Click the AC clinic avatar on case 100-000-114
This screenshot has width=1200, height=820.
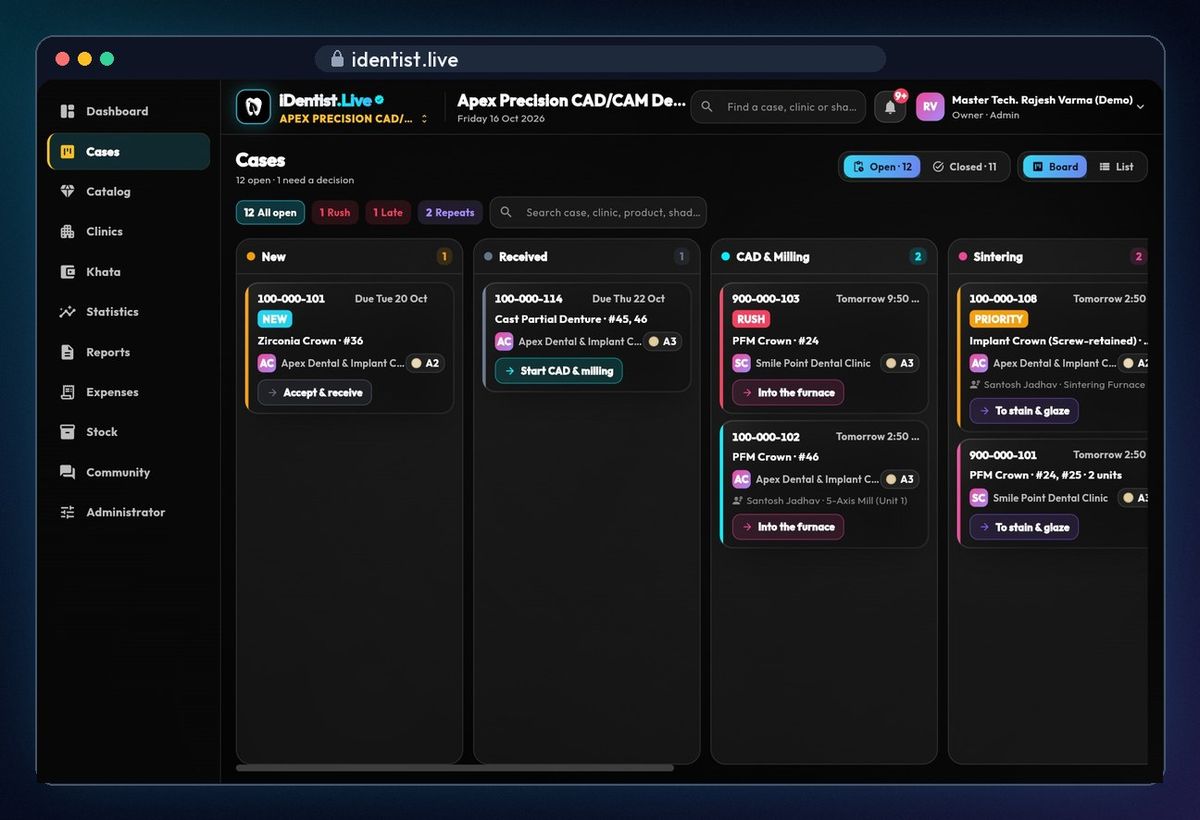pos(504,341)
